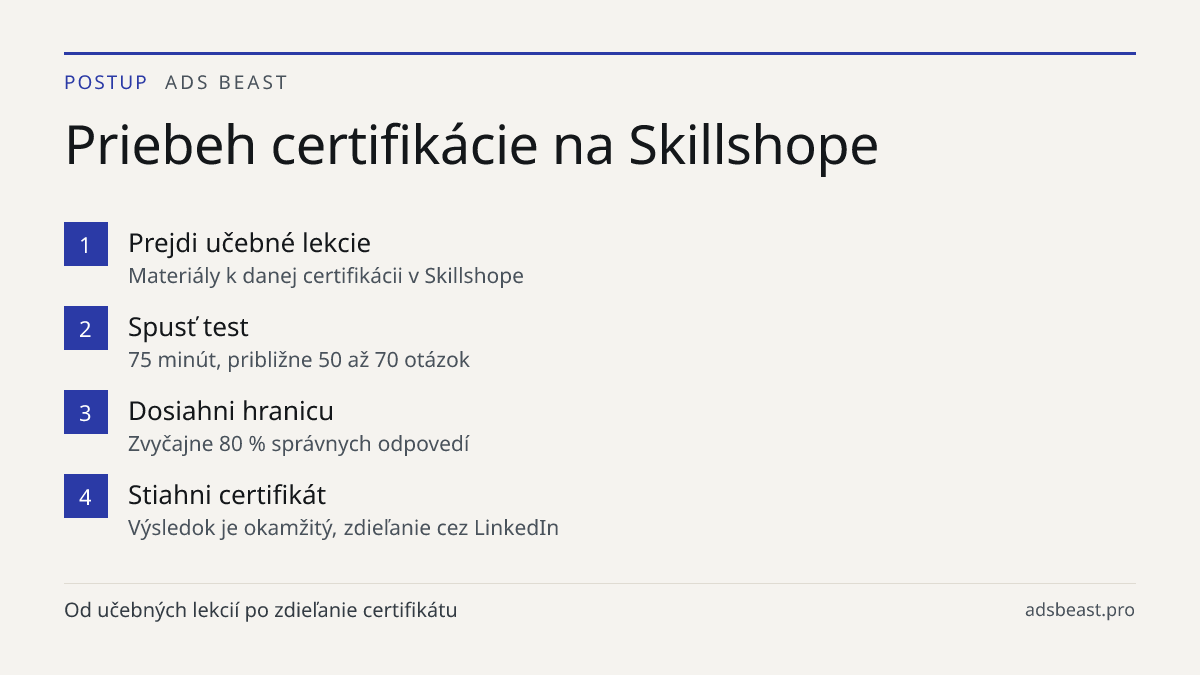Click the POSTUP label at top
Viewport: 1200px width, 675px height.
pos(106,83)
